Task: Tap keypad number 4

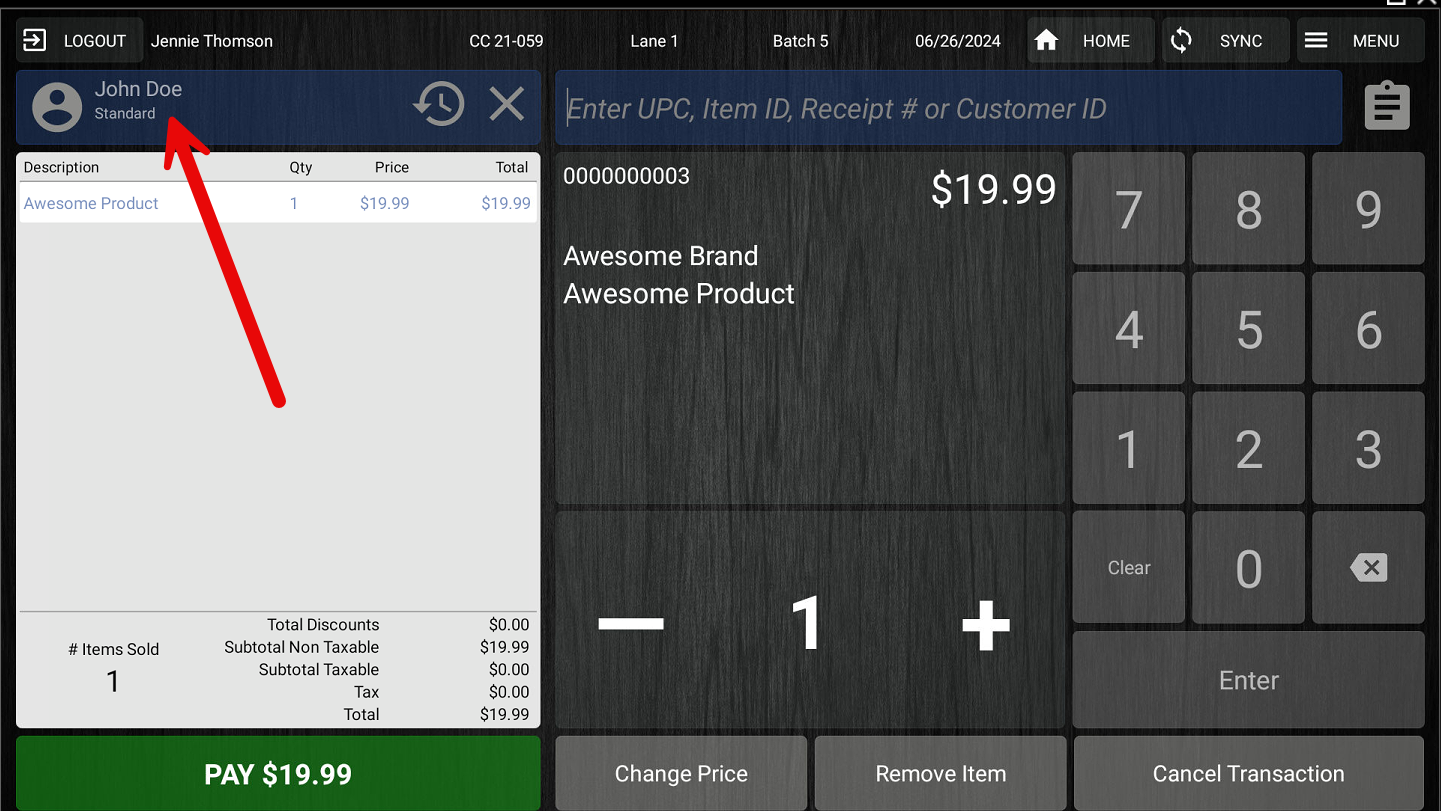Action: [x=1129, y=329]
